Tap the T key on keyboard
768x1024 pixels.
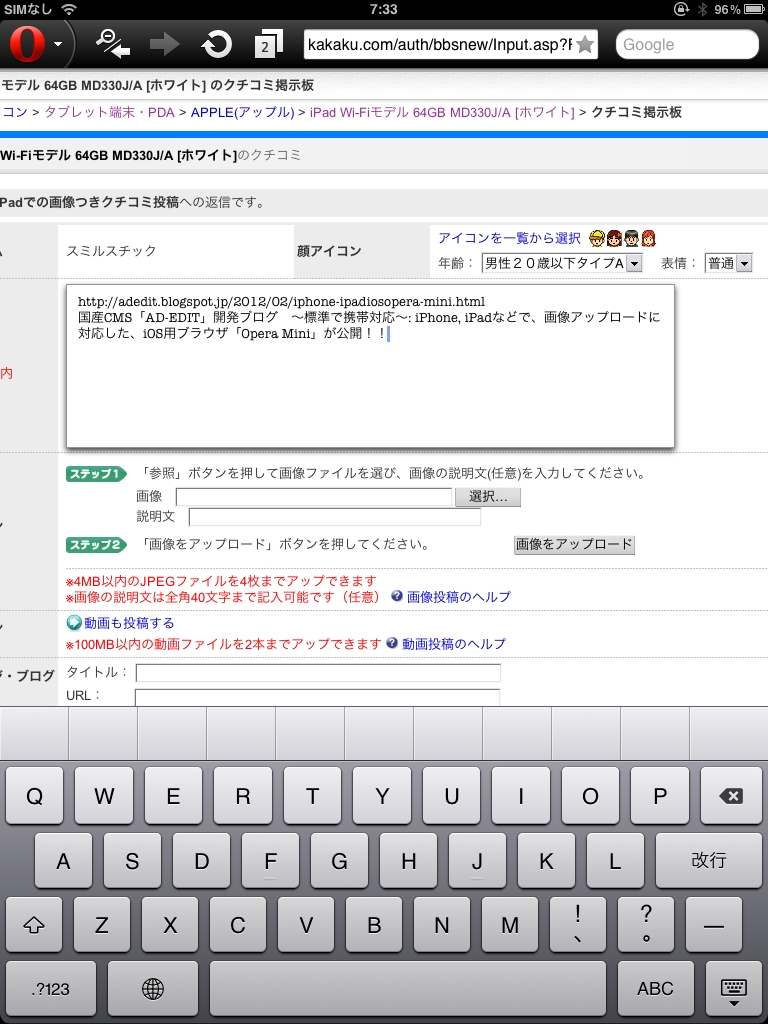312,795
